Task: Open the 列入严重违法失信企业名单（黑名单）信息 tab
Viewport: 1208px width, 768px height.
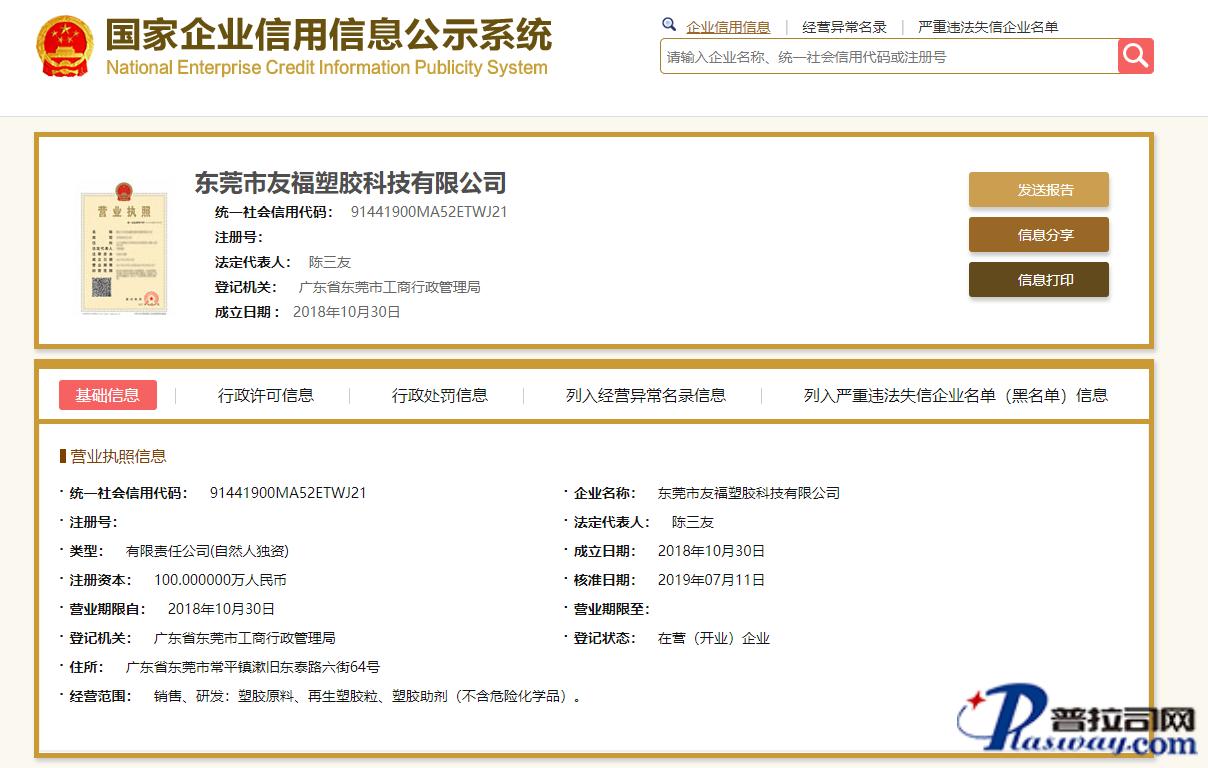Action: (x=955, y=395)
